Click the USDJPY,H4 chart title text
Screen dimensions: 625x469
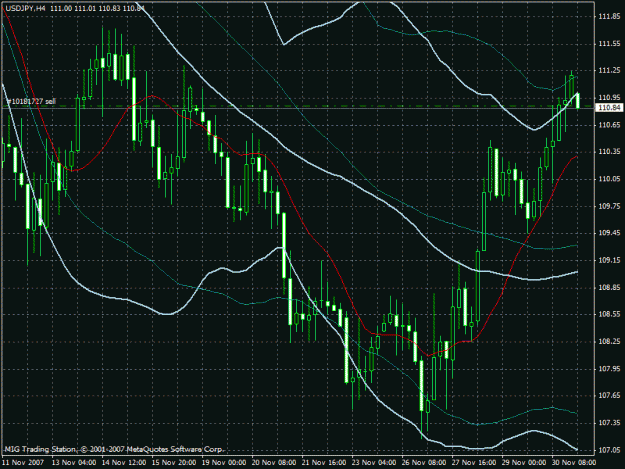point(26,8)
